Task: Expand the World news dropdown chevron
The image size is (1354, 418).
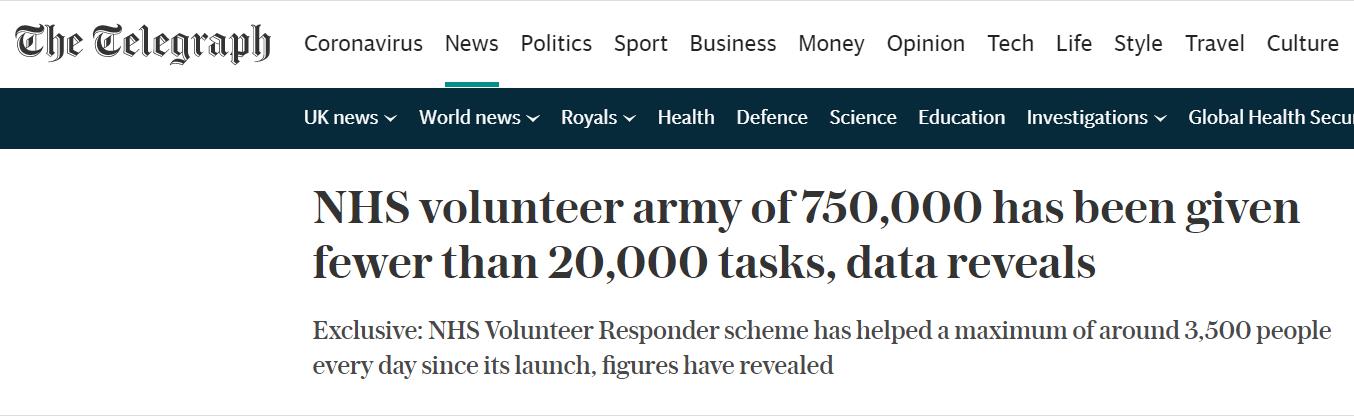Action: click(533, 119)
